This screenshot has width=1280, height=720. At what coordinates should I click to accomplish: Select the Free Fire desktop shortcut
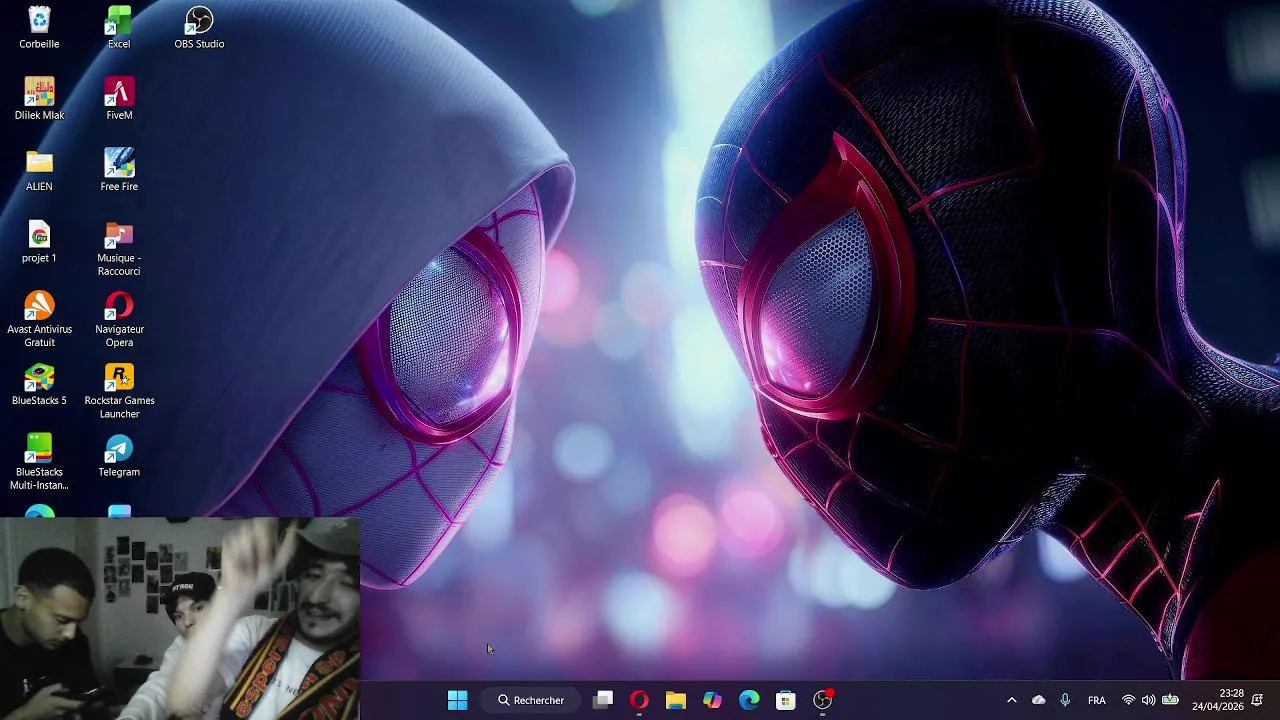[119, 170]
